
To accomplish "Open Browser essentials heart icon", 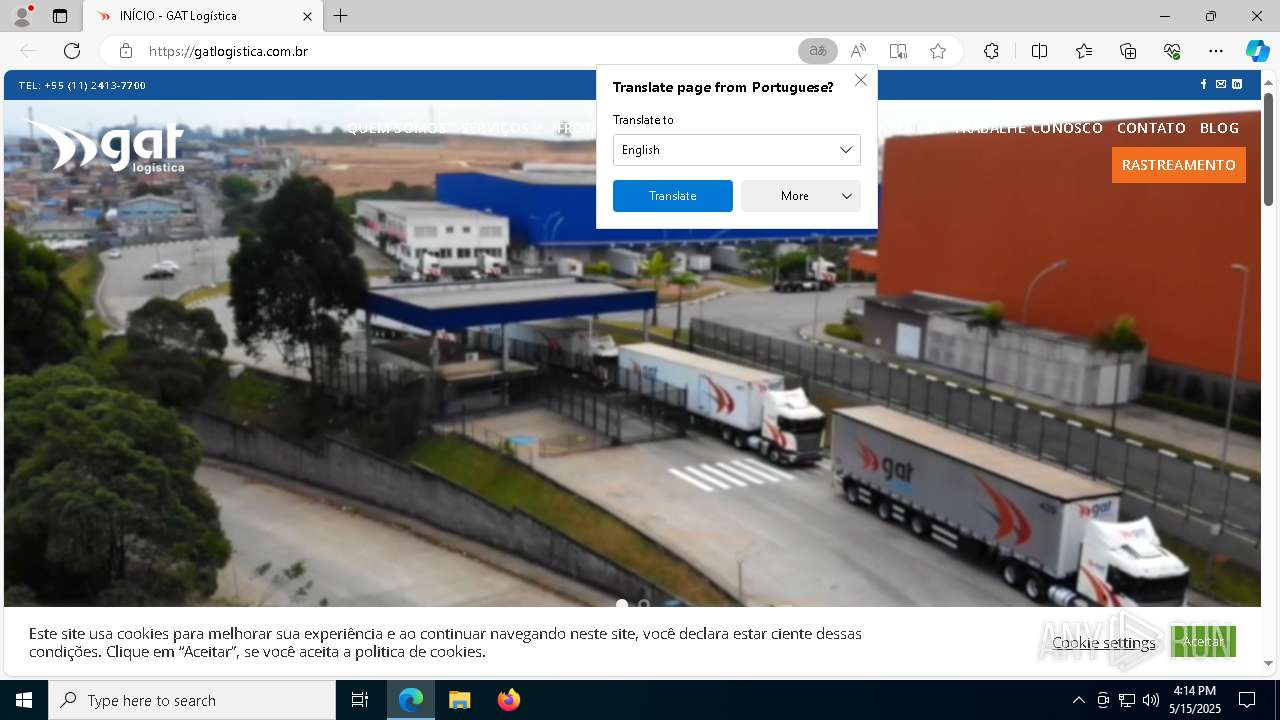I will (1172, 51).
